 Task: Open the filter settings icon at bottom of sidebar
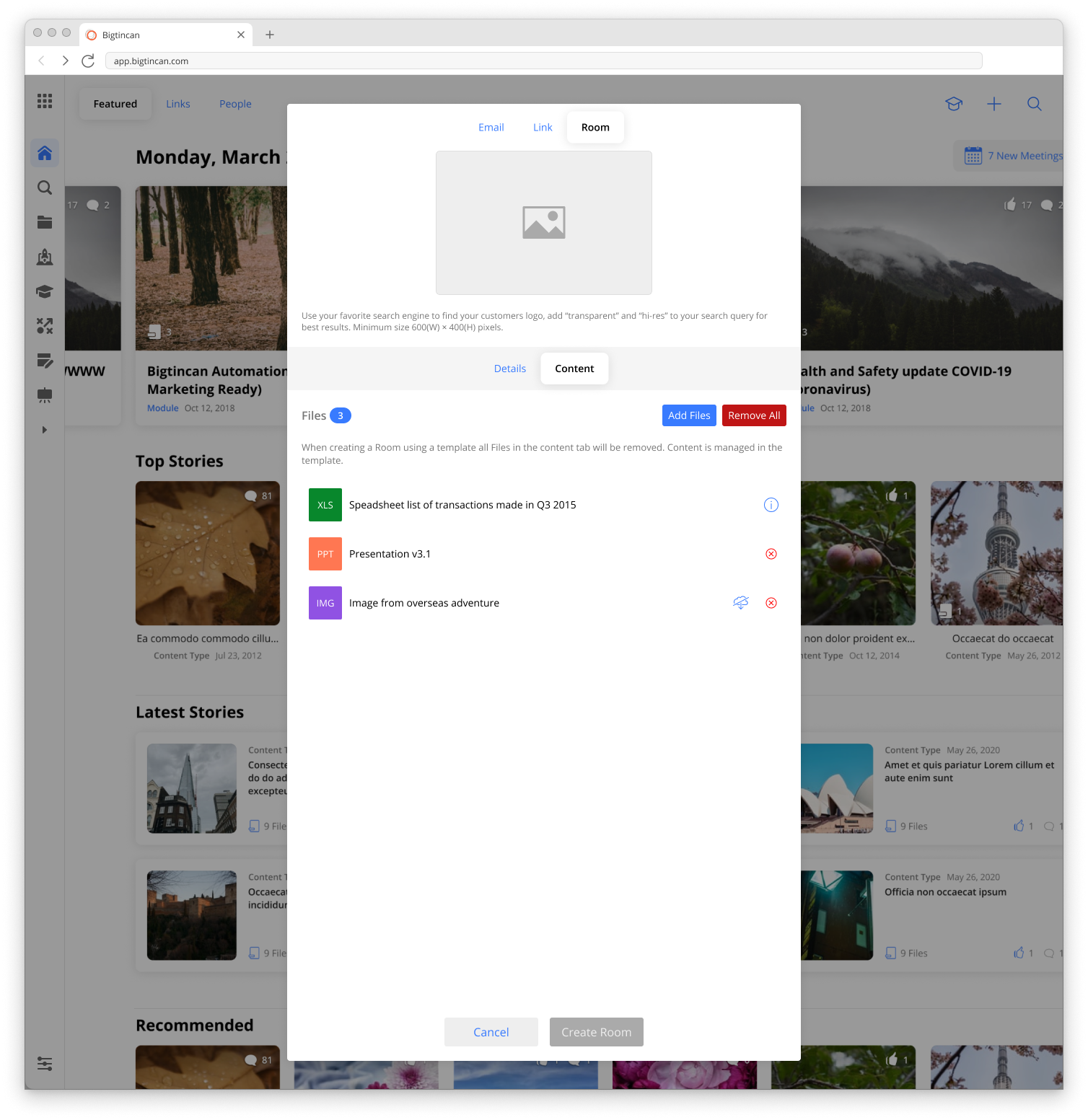45,1064
